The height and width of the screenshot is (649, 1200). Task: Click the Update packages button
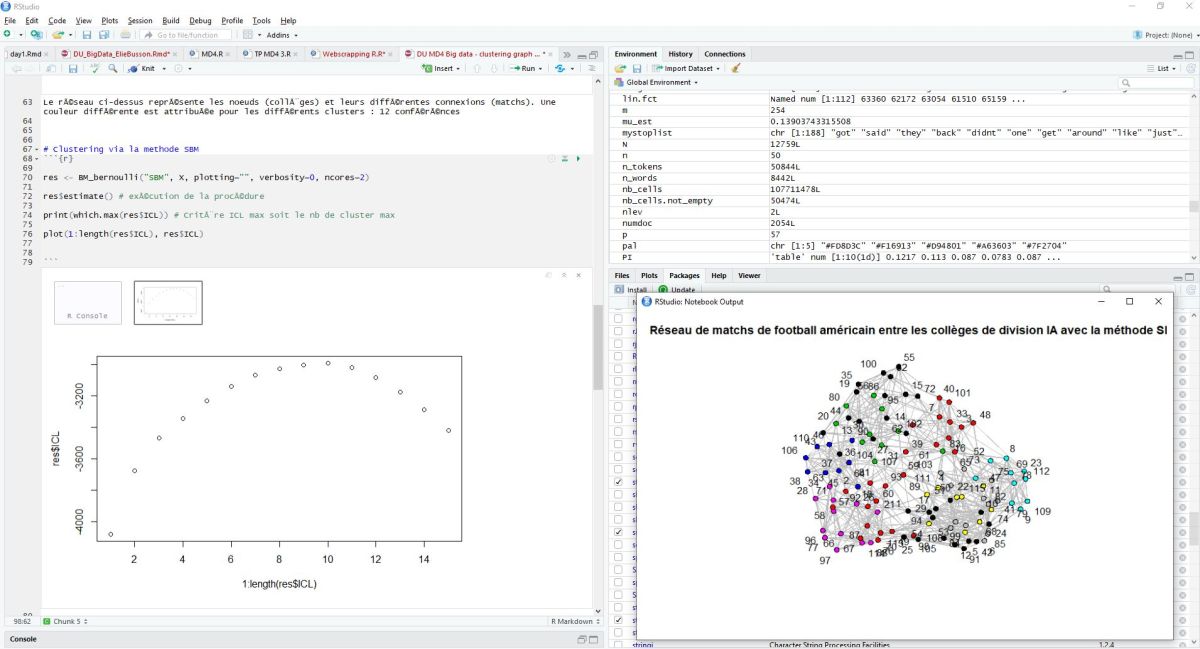click(x=676, y=289)
